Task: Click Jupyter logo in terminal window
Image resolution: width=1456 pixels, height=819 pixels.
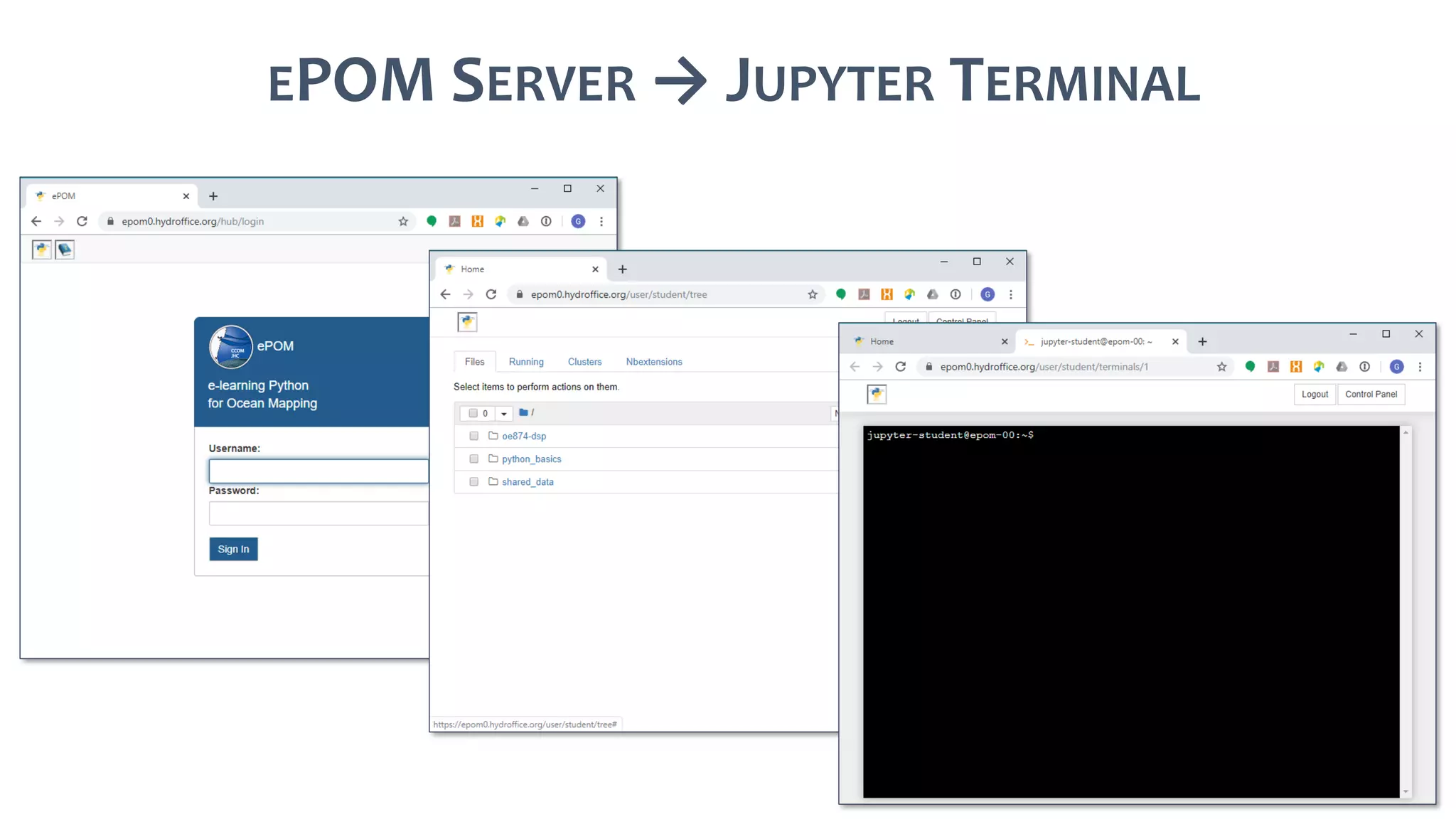Action: click(x=877, y=394)
